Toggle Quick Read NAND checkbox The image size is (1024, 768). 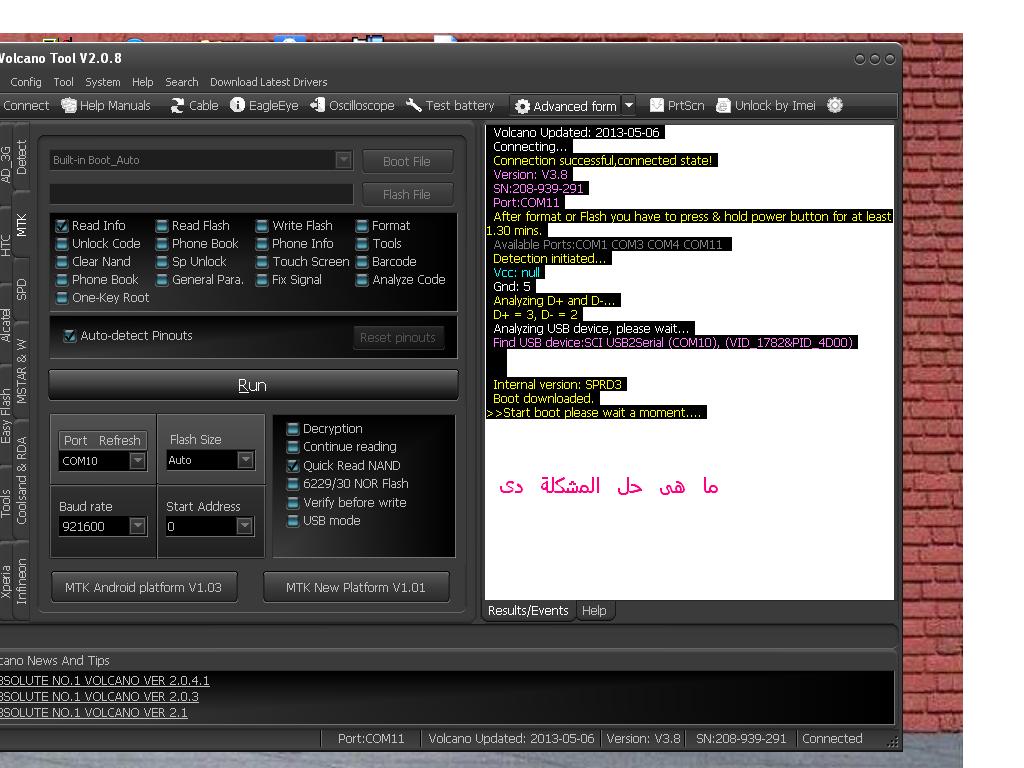pos(293,466)
